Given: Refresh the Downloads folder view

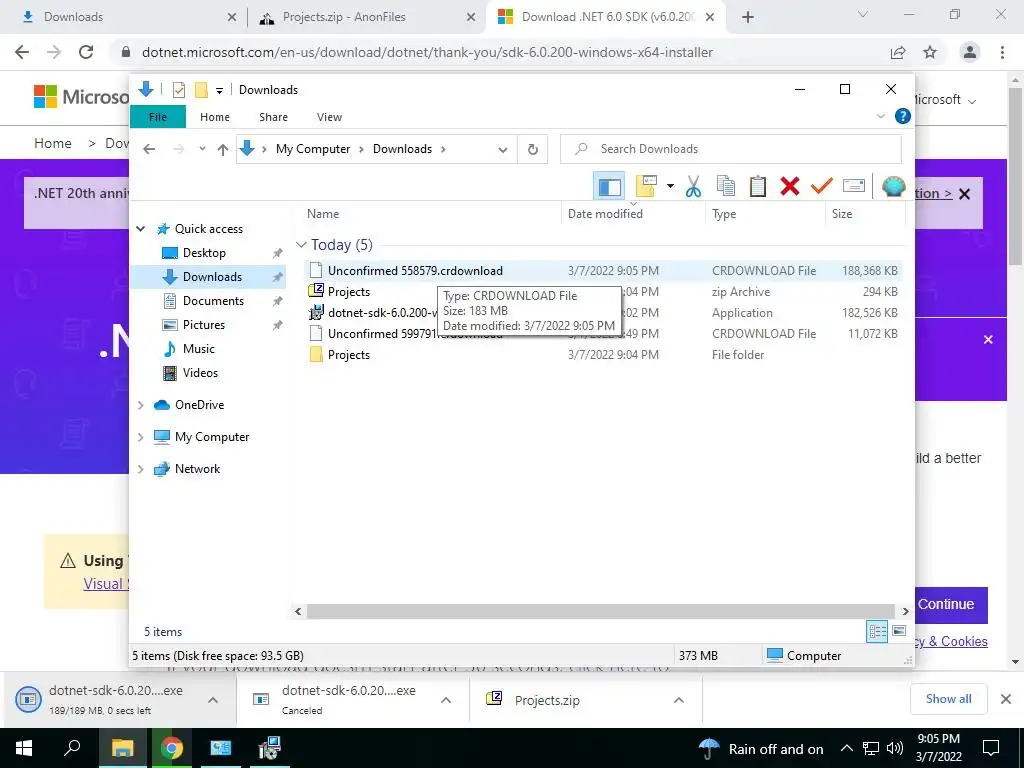Looking at the screenshot, I should [x=533, y=150].
